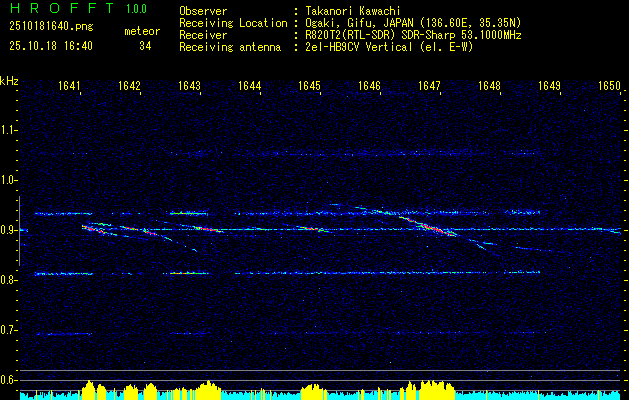Click the HROFFT title text
This screenshot has height=400, width=629.
(62, 8)
